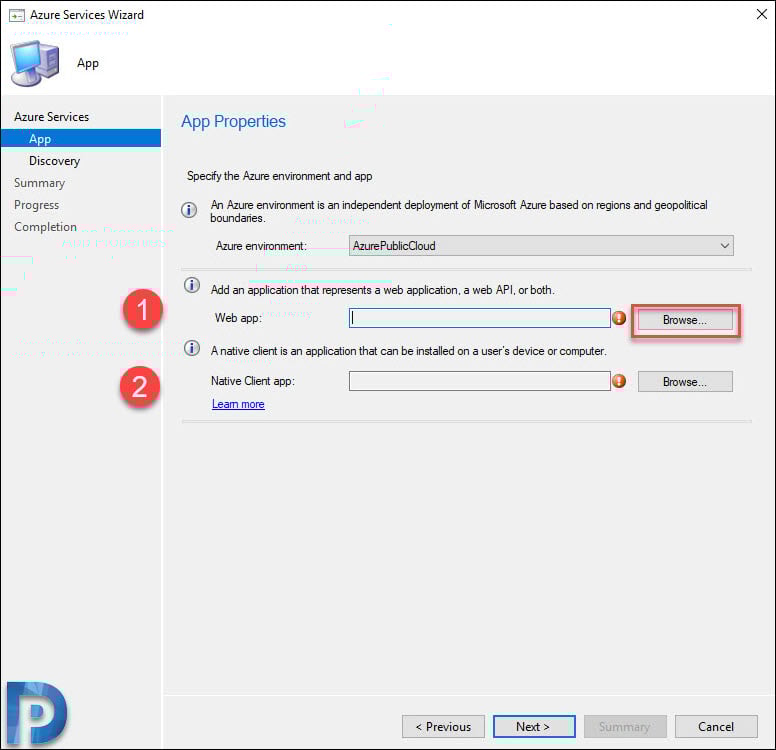Click info icon beside Azure environment description

(189, 210)
